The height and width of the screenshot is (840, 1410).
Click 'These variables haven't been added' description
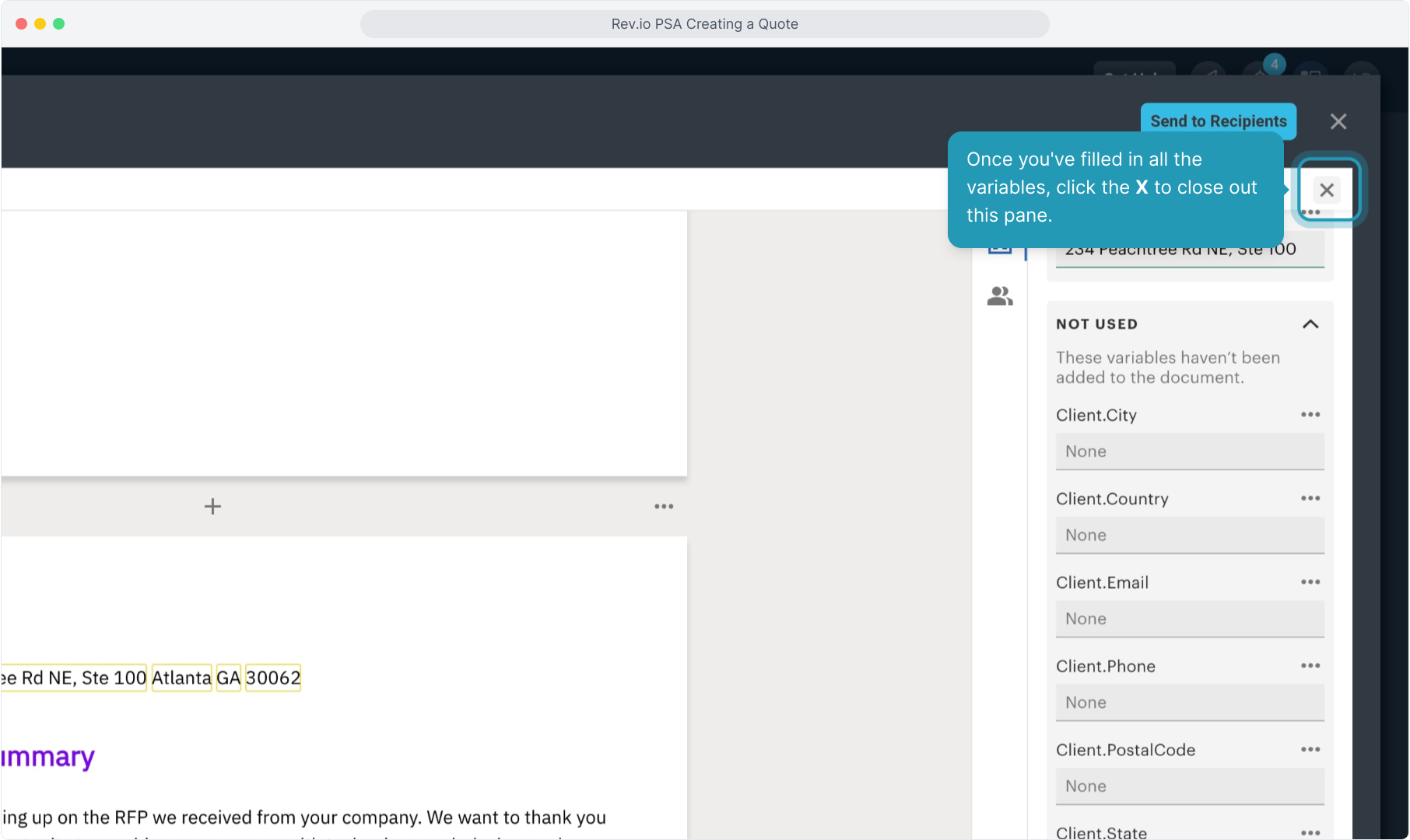(1167, 367)
